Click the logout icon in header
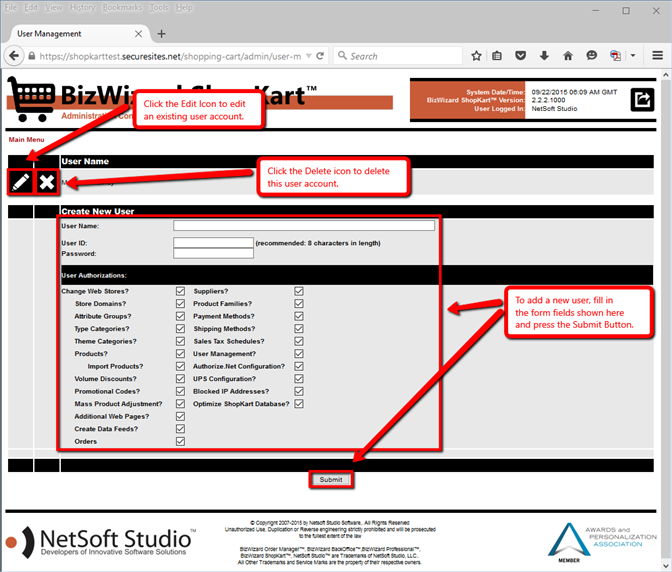 click(x=642, y=99)
